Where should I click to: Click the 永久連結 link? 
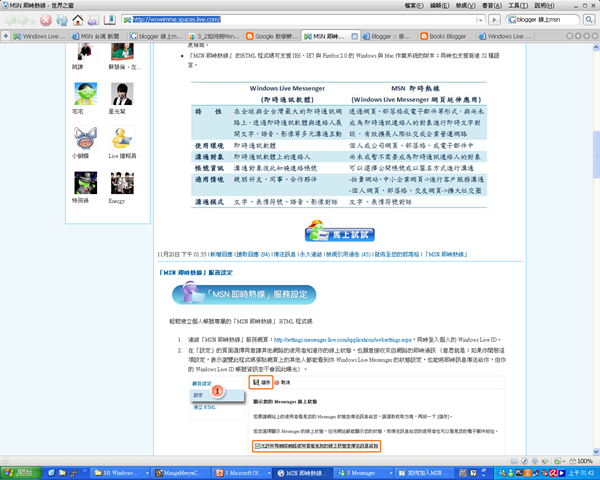311,255
